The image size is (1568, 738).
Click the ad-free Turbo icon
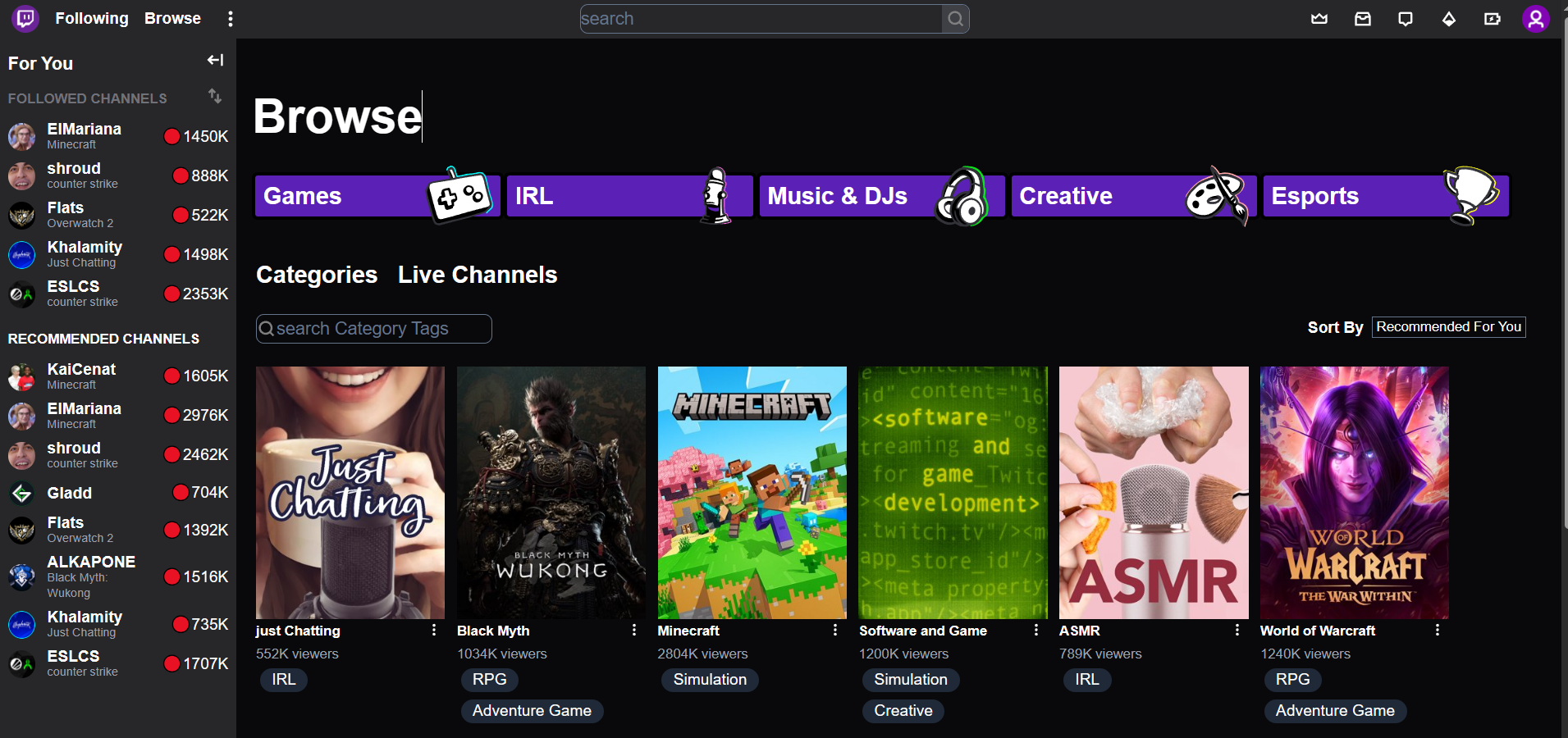pos(1493,19)
